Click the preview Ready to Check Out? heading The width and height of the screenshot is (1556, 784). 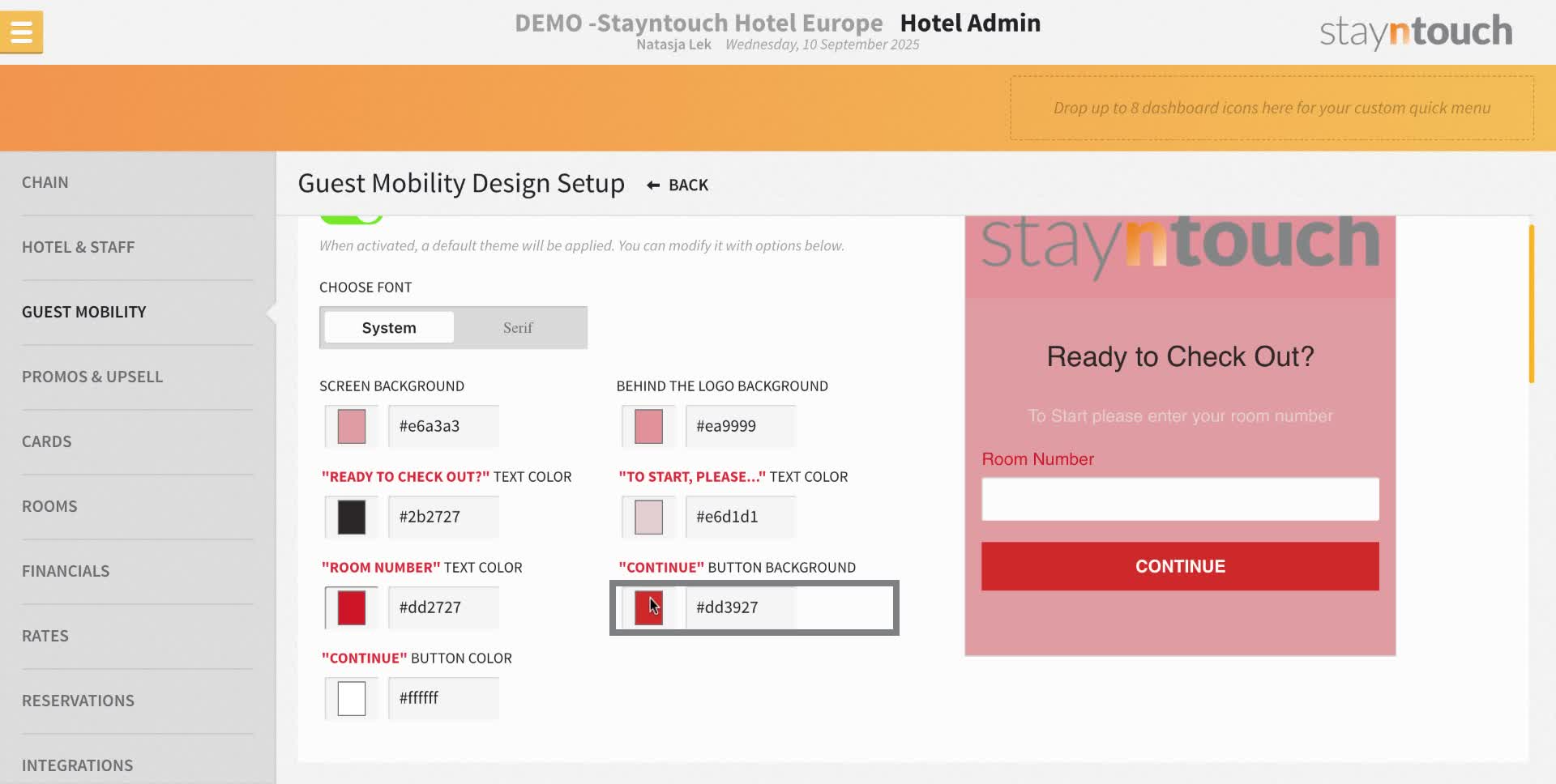(1180, 356)
